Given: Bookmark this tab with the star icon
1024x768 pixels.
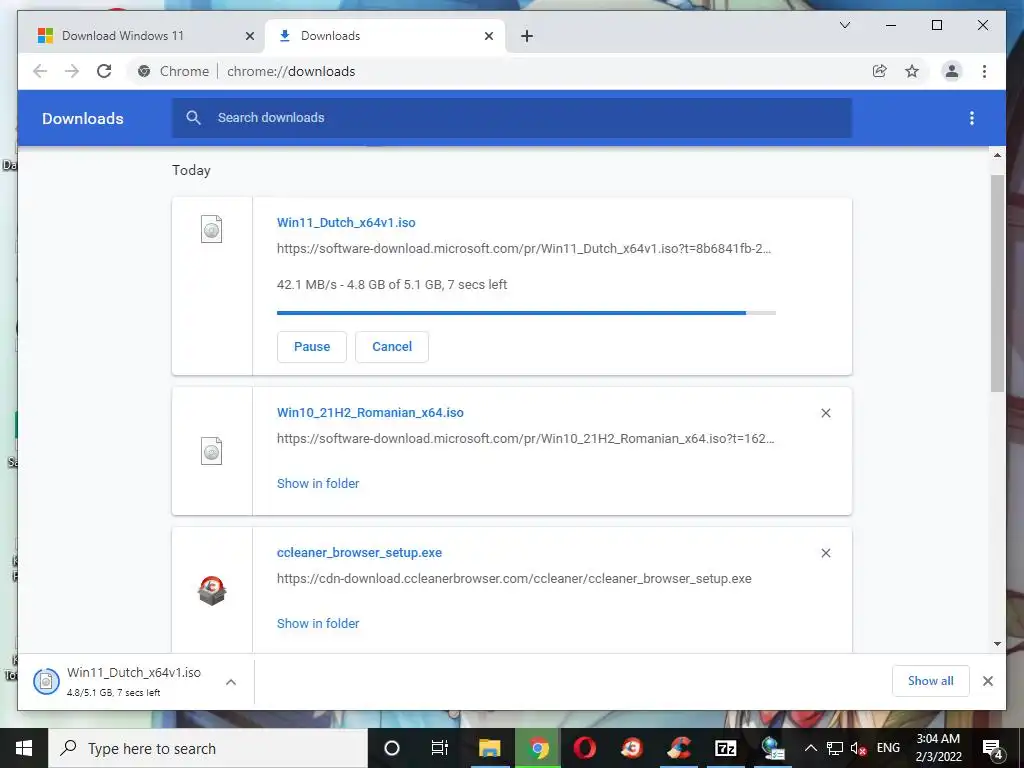Looking at the screenshot, I should pyautogui.click(x=912, y=71).
